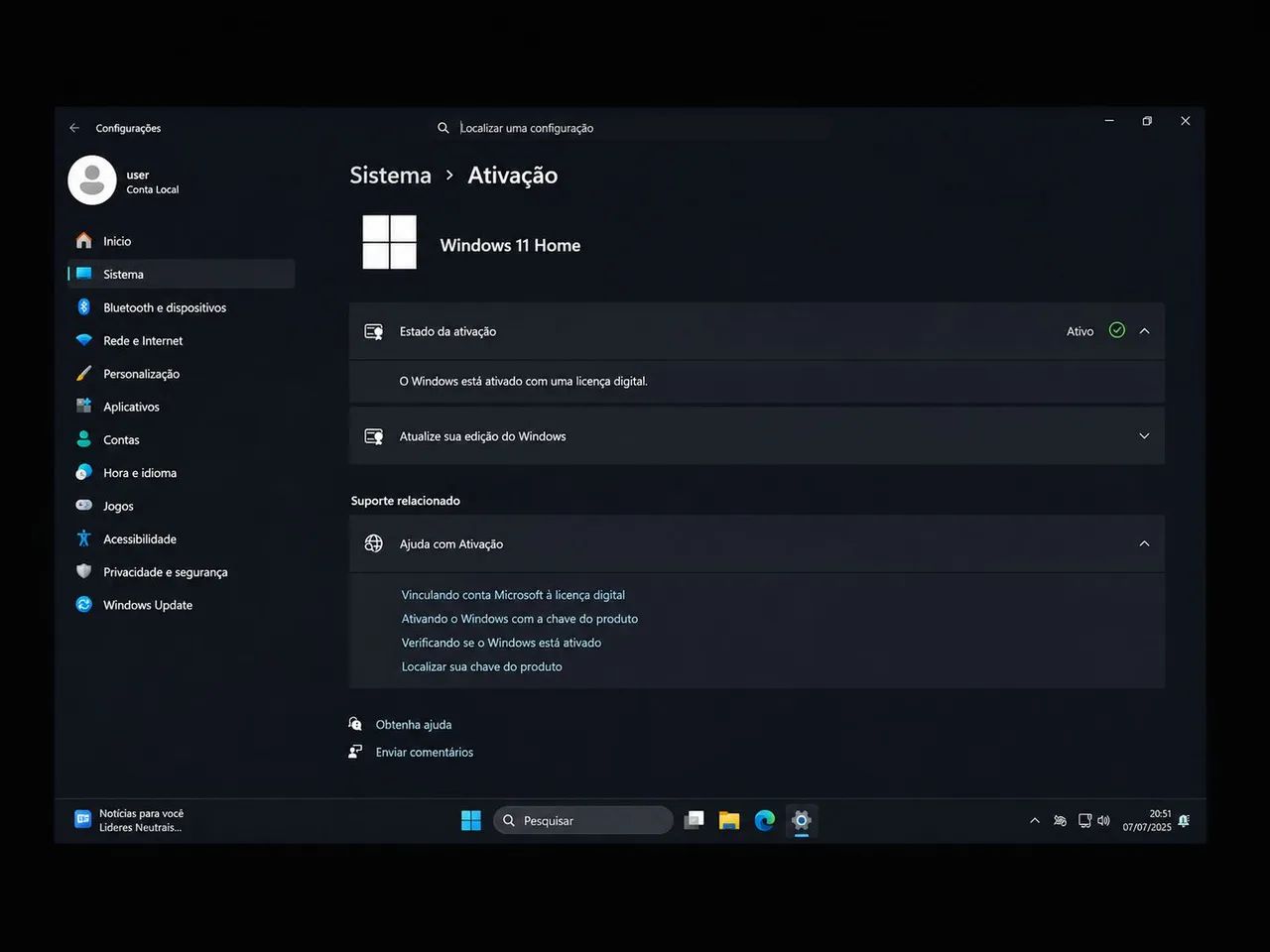Open File Explorer from the taskbar
The width and height of the screenshot is (1270, 952).
(729, 820)
